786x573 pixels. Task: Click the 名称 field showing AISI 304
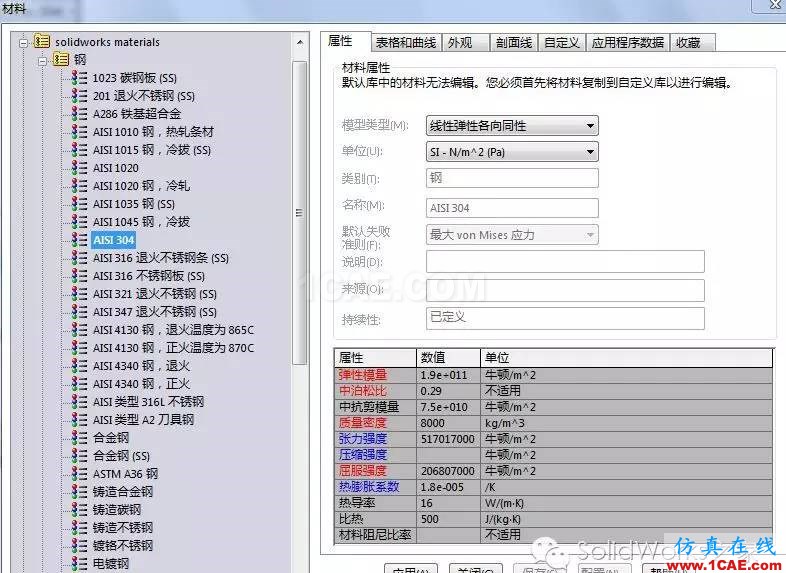(512, 208)
